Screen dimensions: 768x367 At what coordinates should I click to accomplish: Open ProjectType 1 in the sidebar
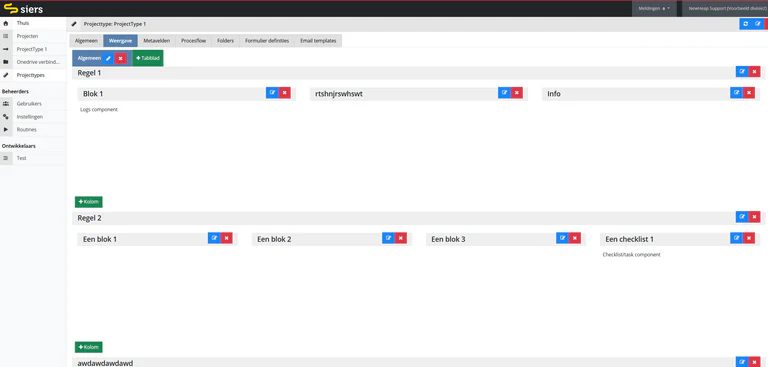pyautogui.click(x=33, y=49)
